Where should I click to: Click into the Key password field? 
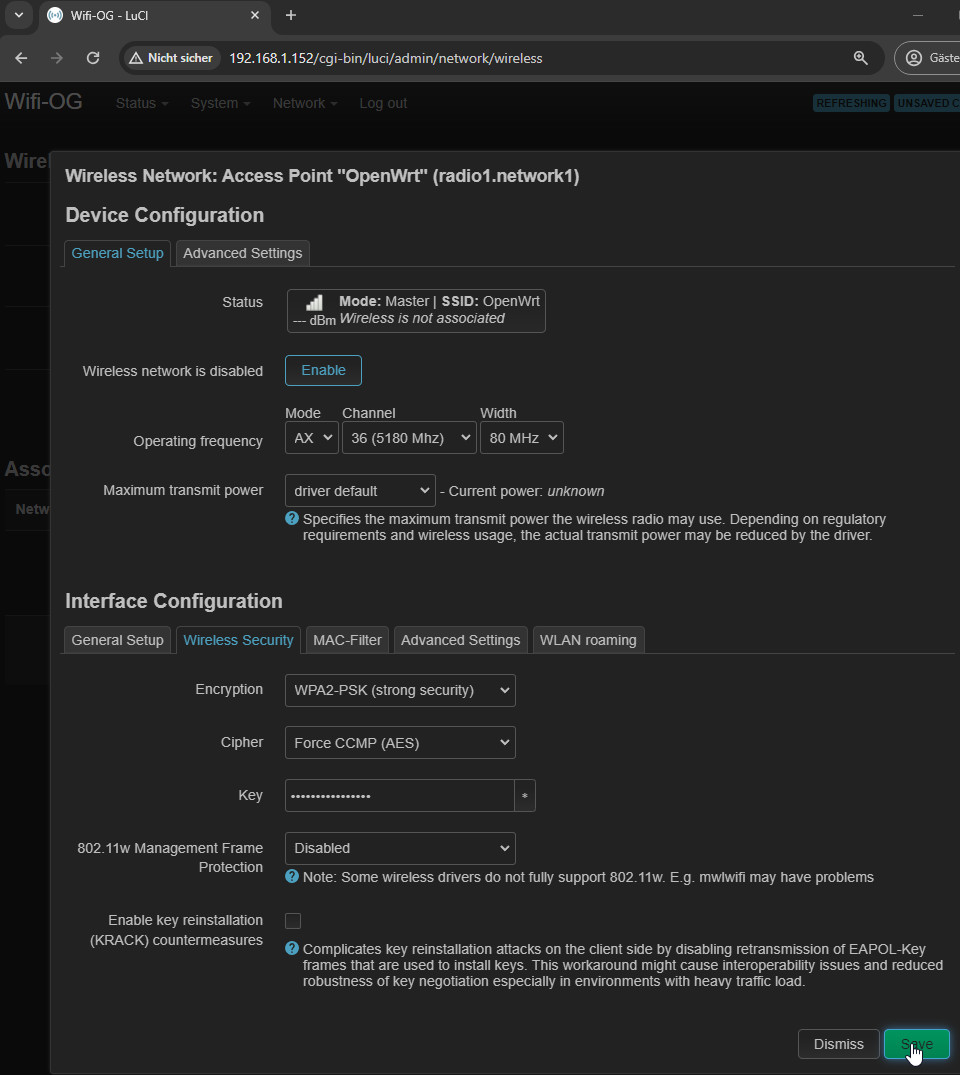coord(399,796)
